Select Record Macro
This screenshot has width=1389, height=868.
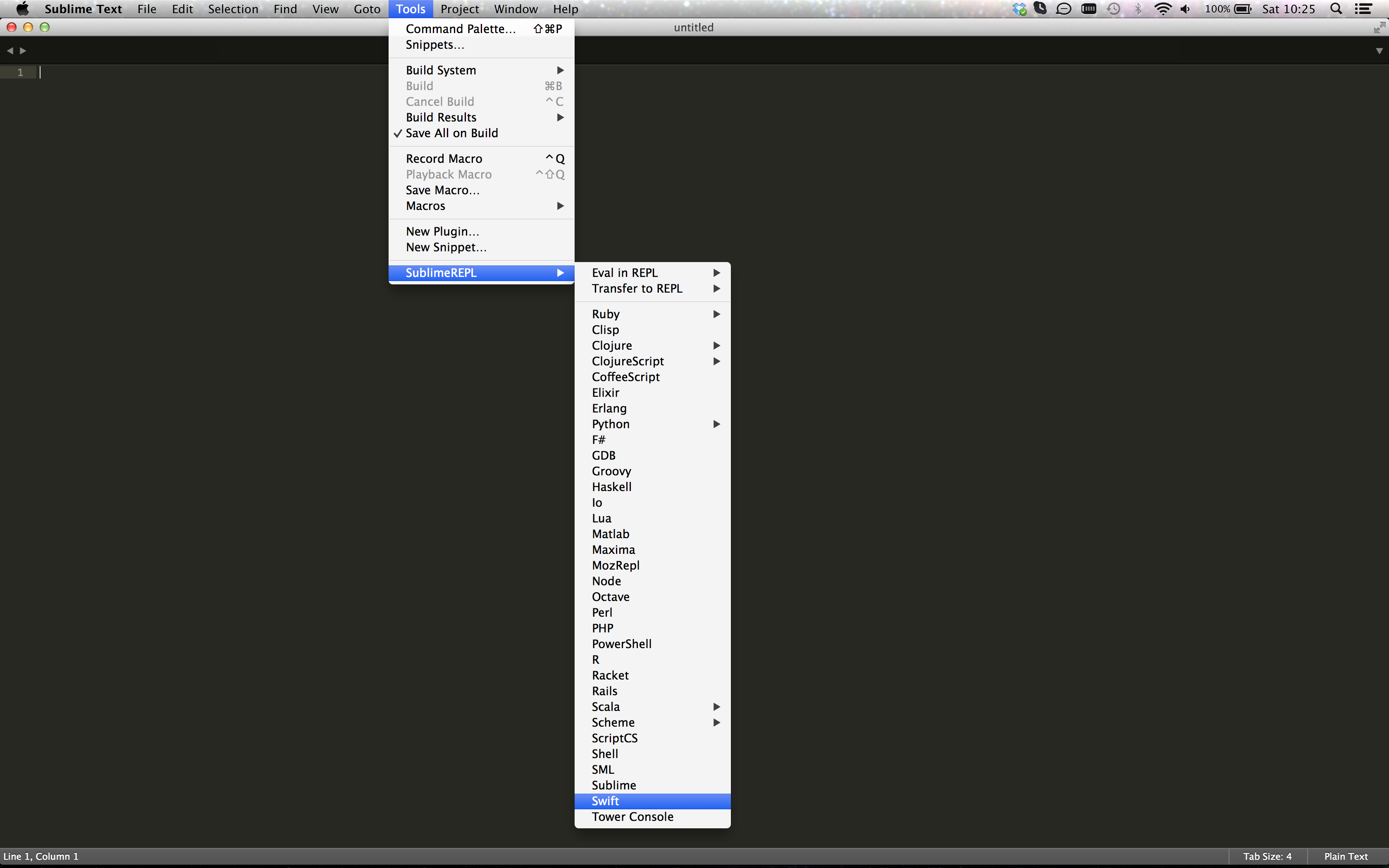481,158
